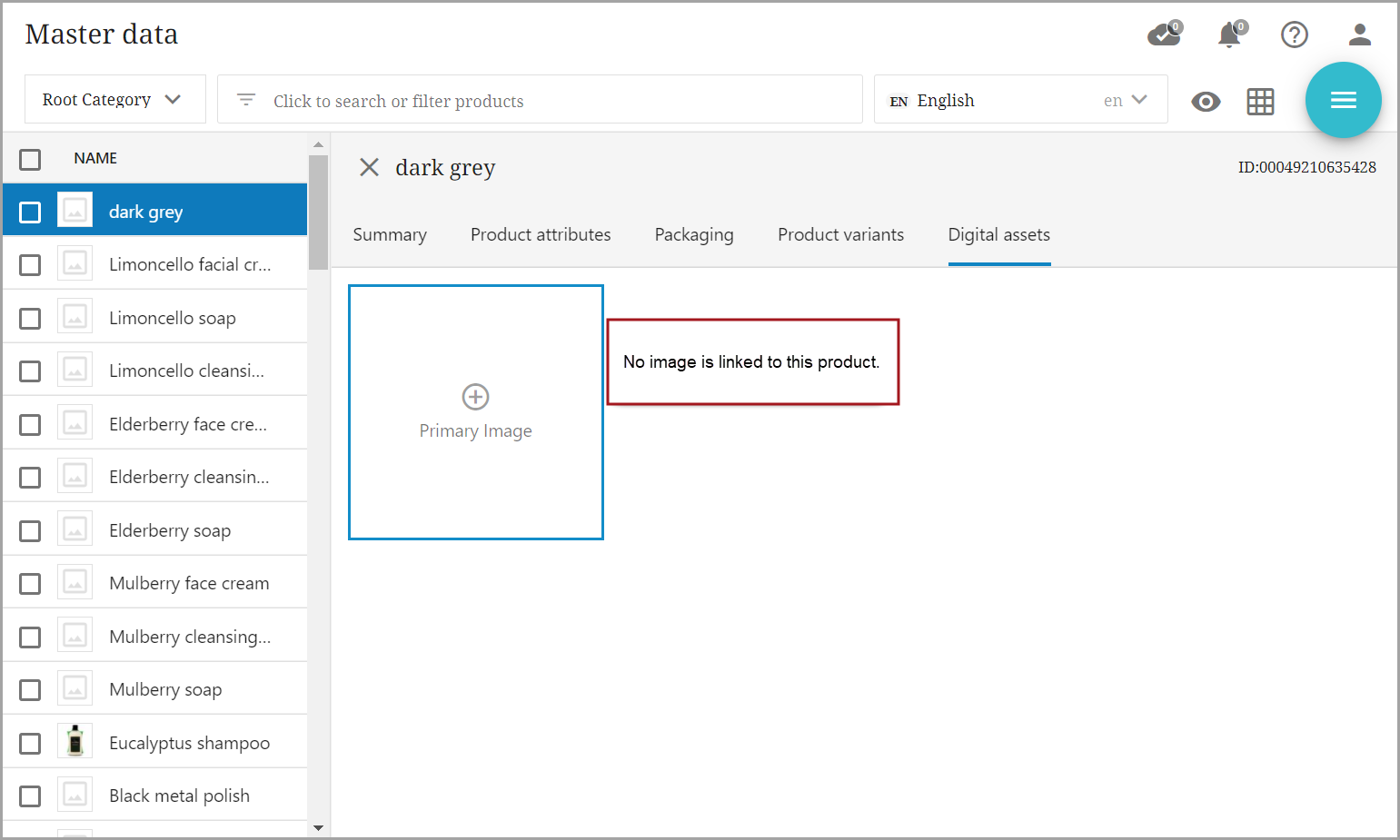This screenshot has height=840, width=1400.
Task: Click the search or filter products field
Action: tap(554, 101)
